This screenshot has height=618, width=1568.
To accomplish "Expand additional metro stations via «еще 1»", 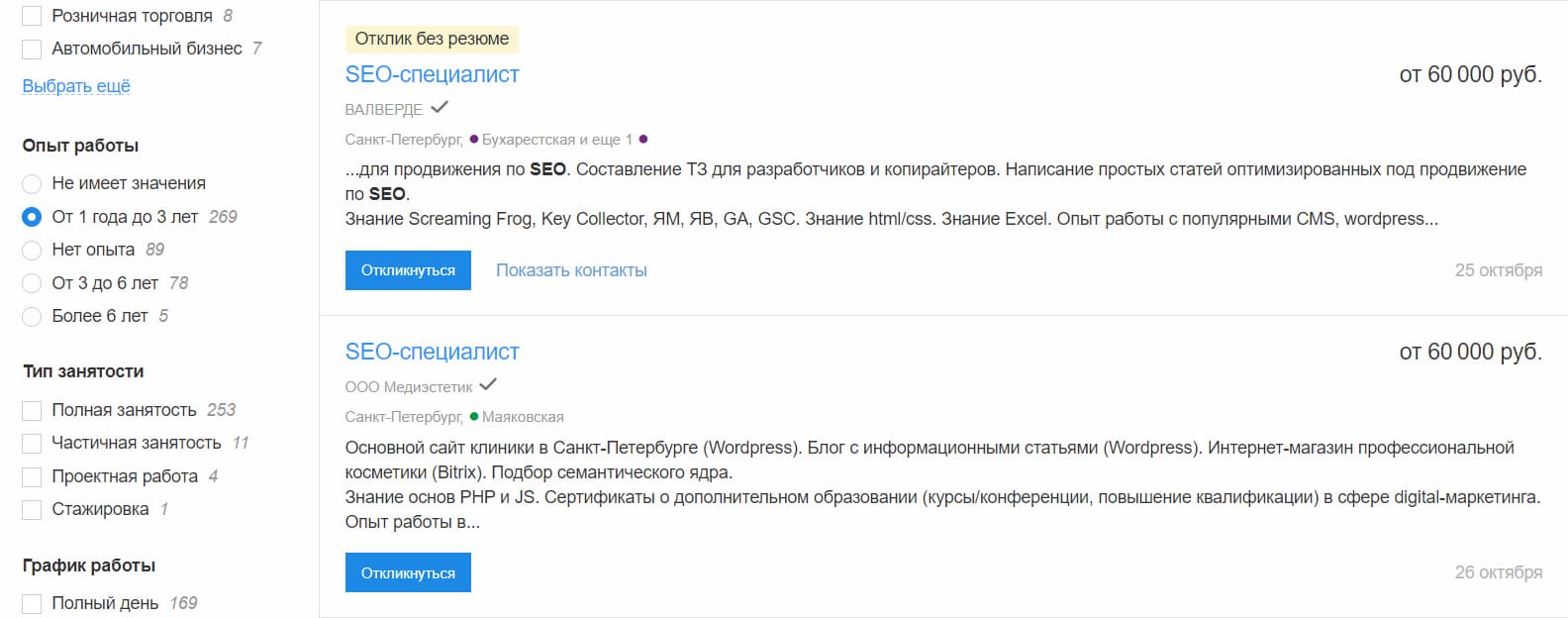I will coord(611,140).
